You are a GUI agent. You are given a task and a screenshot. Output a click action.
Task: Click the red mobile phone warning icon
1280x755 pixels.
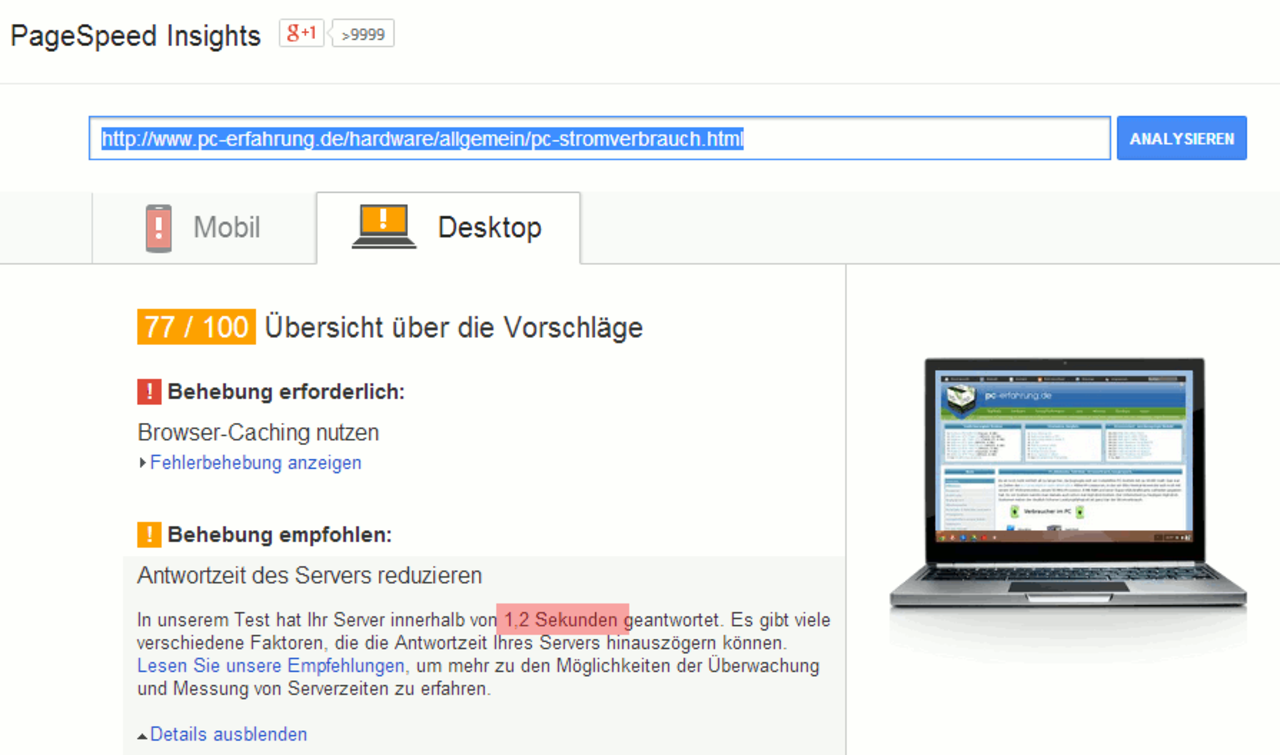tap(158, 227)
